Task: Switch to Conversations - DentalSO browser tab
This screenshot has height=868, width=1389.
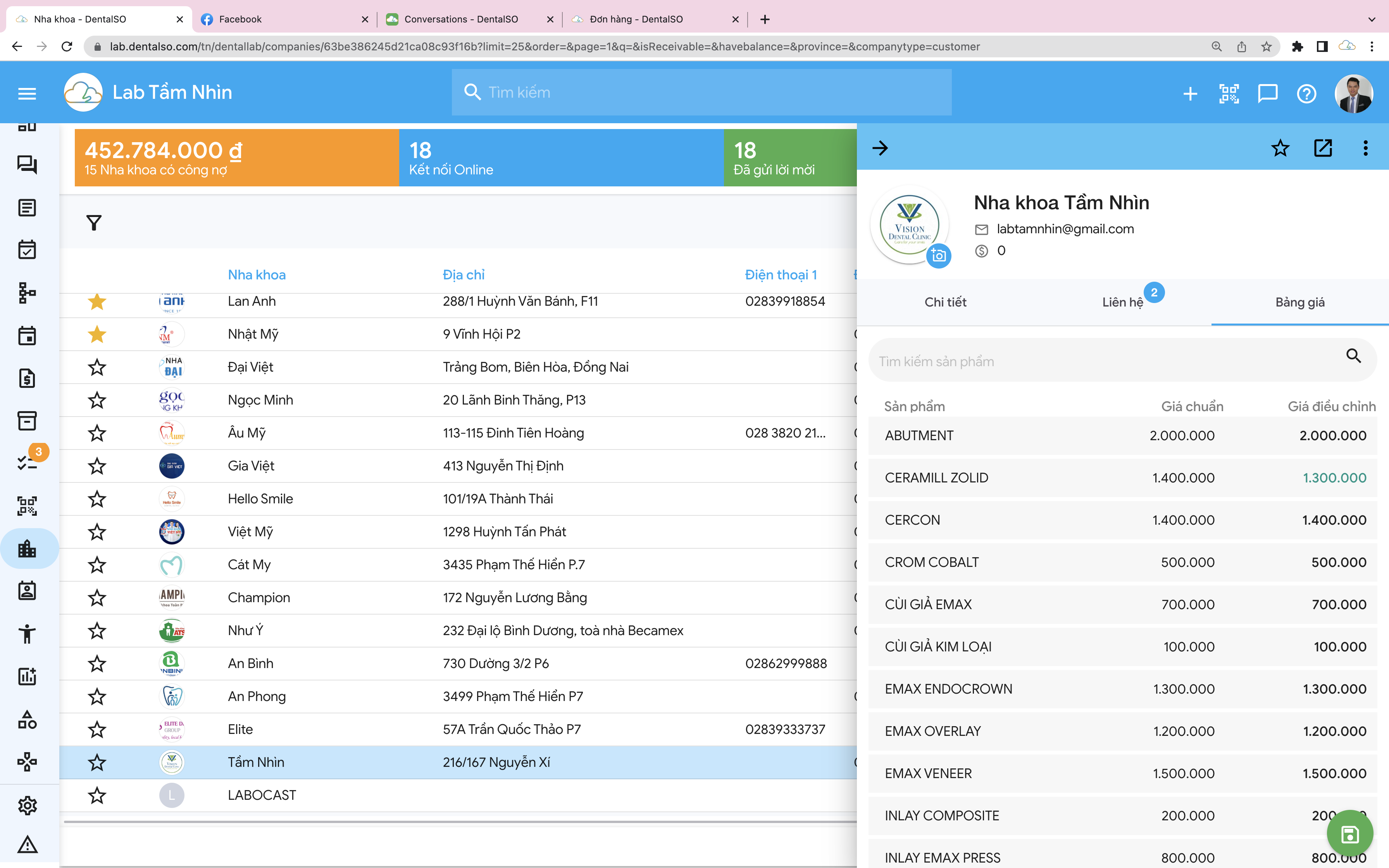Action: (470, 19)
